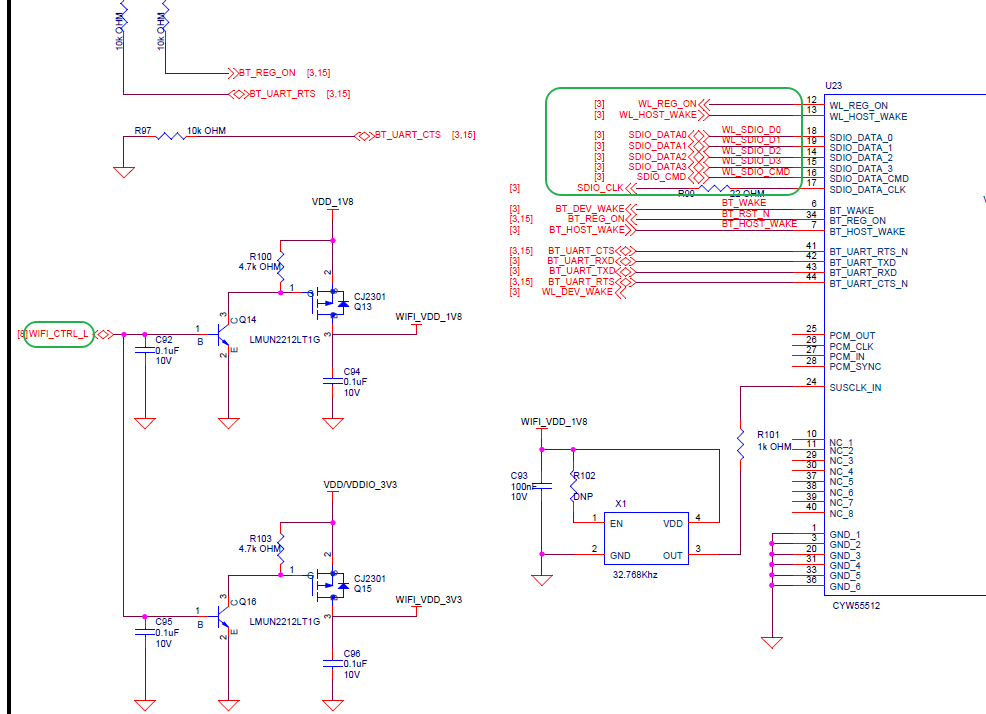Click the SDIO_CLK off-page port label
The height and width of the screenshot is (714, 986).
click(x=600, y=188)
